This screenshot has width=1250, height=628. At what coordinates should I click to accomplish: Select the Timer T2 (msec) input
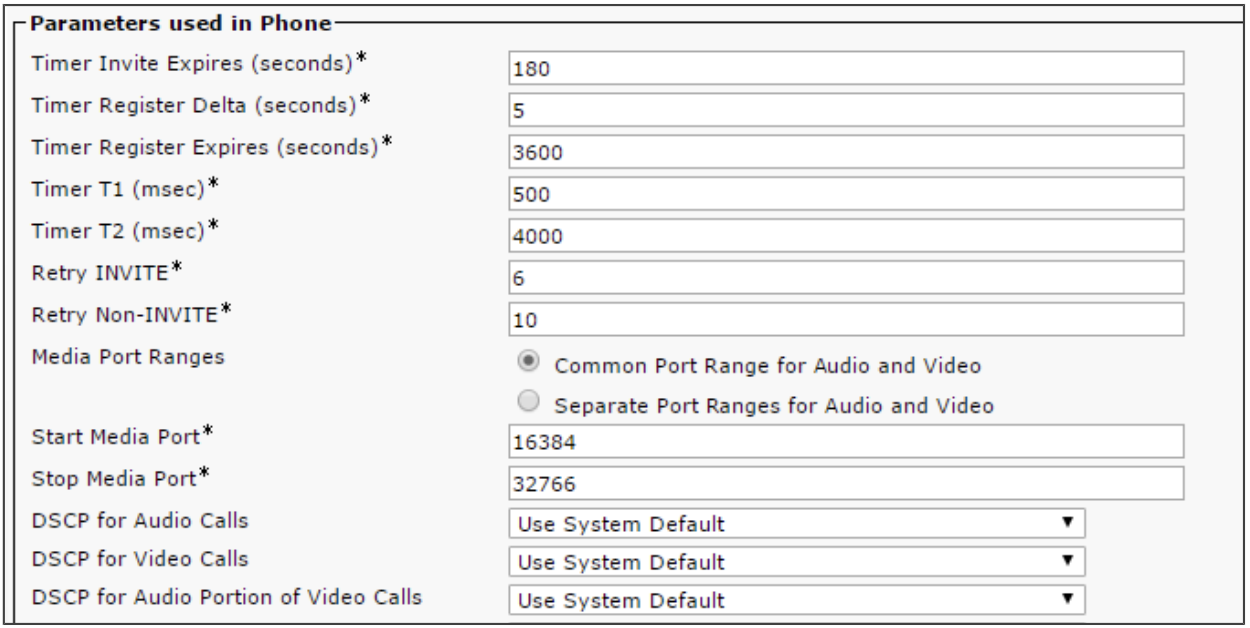[x=846, y=235]
